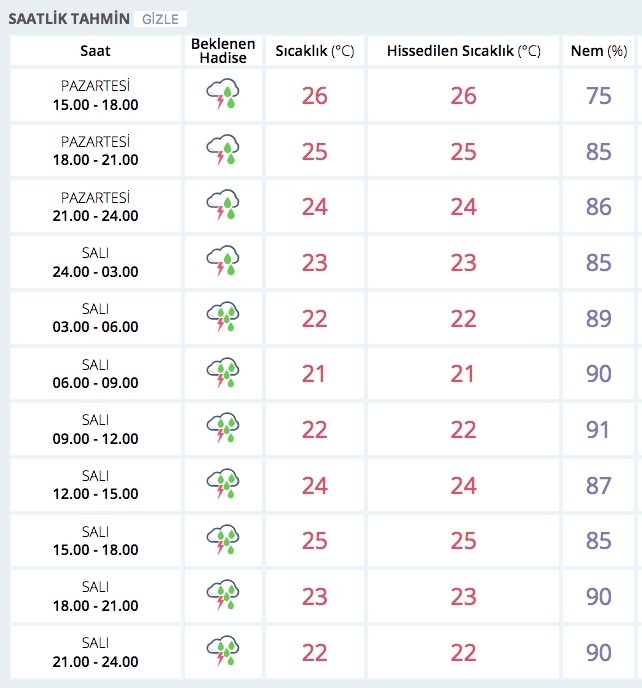Click the thunderstorm icon for Pazartesi 21.00 - 24.00

(x=223, y=207)
